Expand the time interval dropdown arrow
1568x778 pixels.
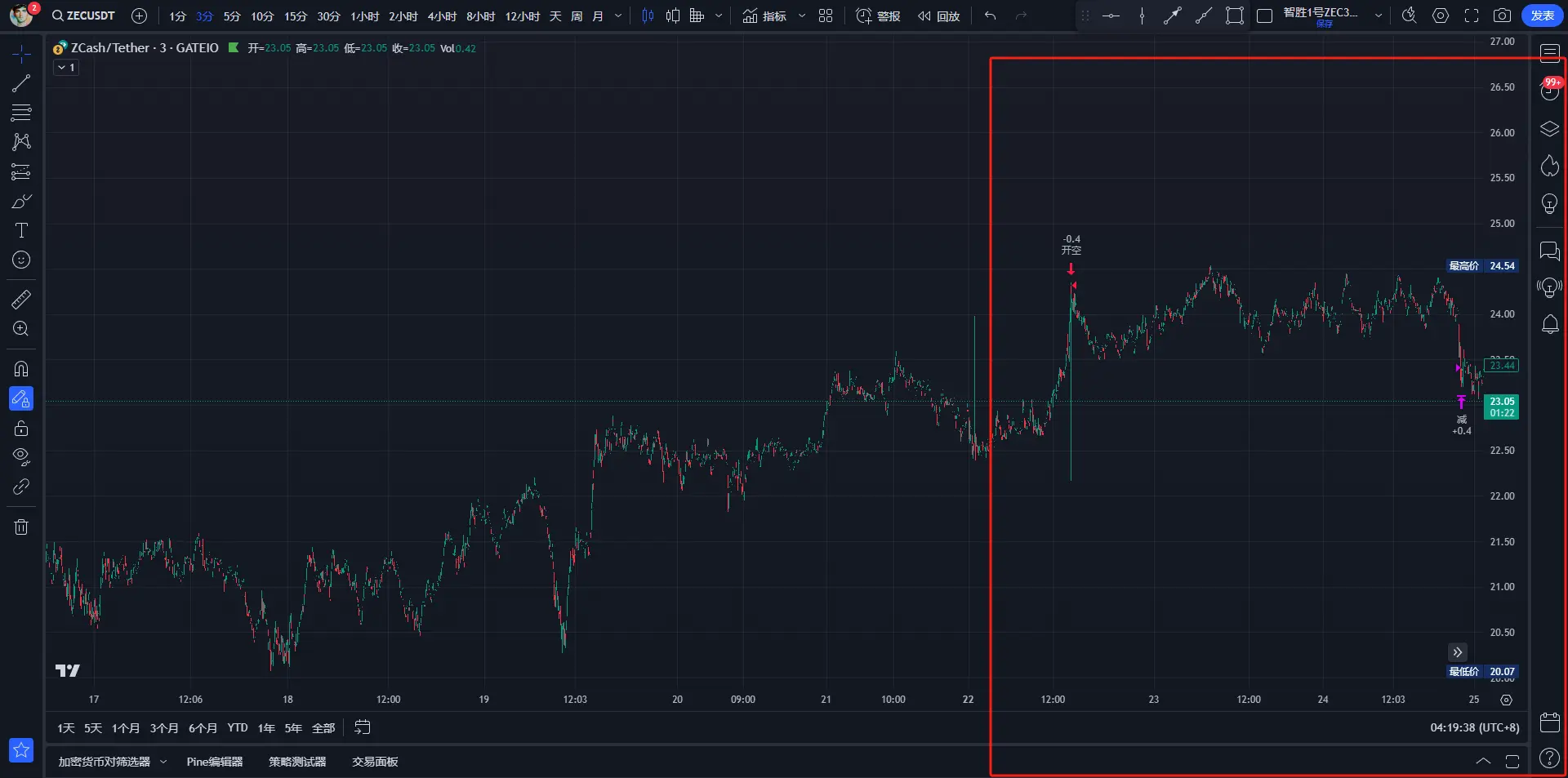click(618, 16)
